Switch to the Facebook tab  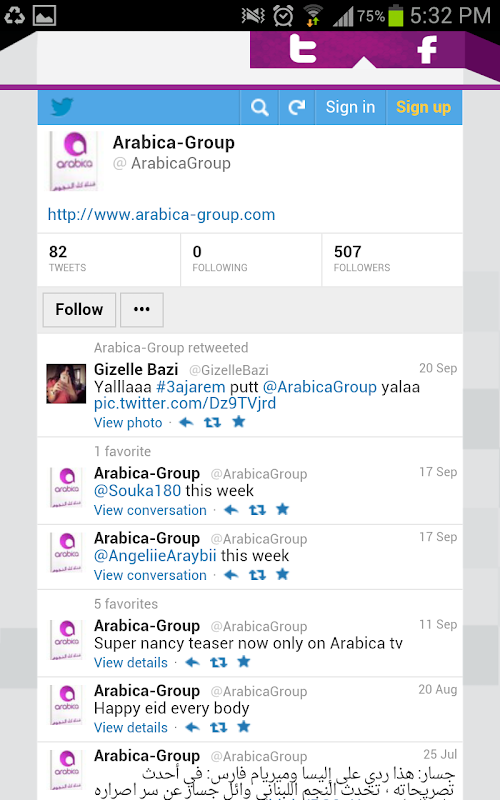click(x=428, y=49)
